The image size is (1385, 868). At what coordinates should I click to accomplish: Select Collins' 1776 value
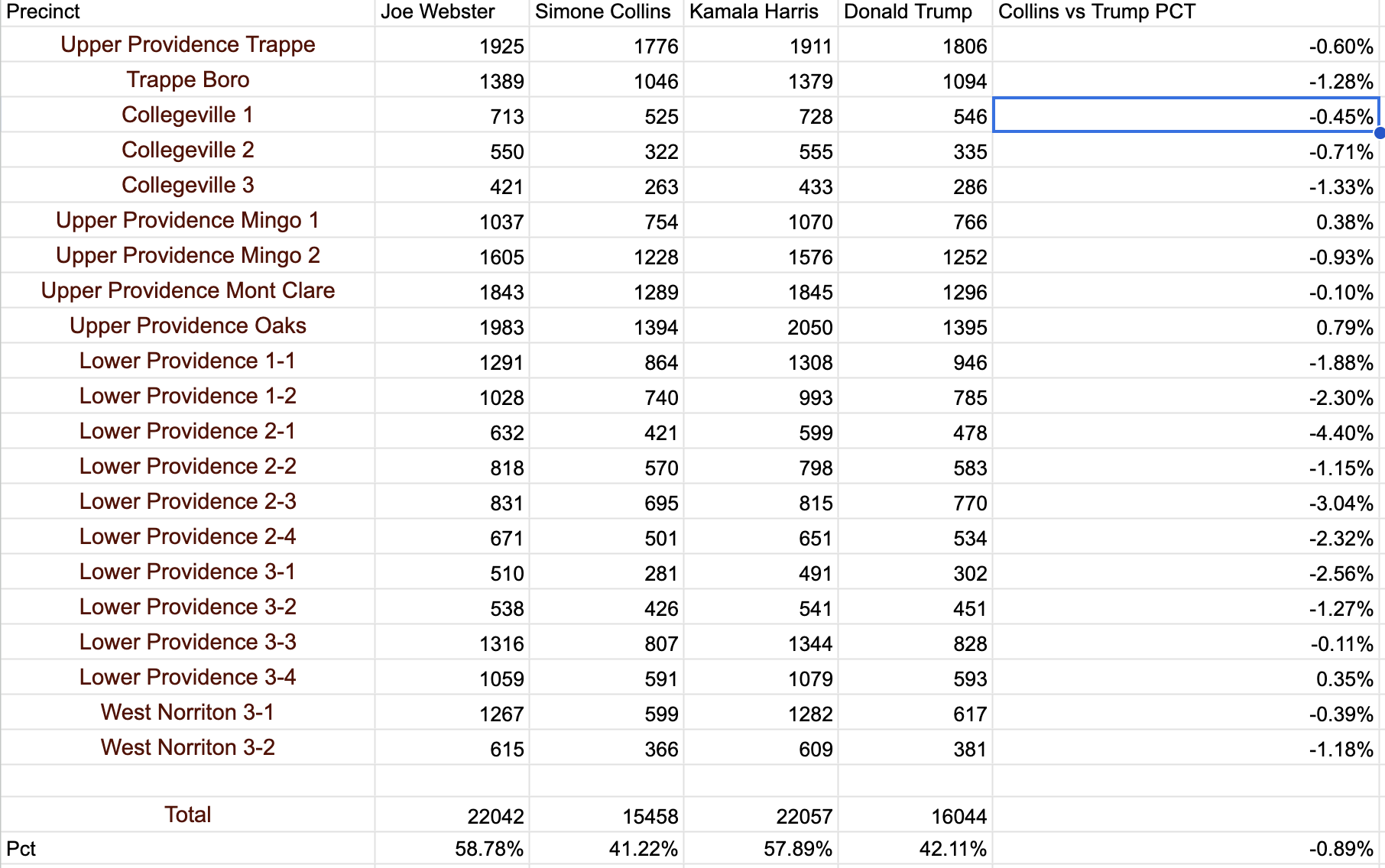tap(607, 45)
